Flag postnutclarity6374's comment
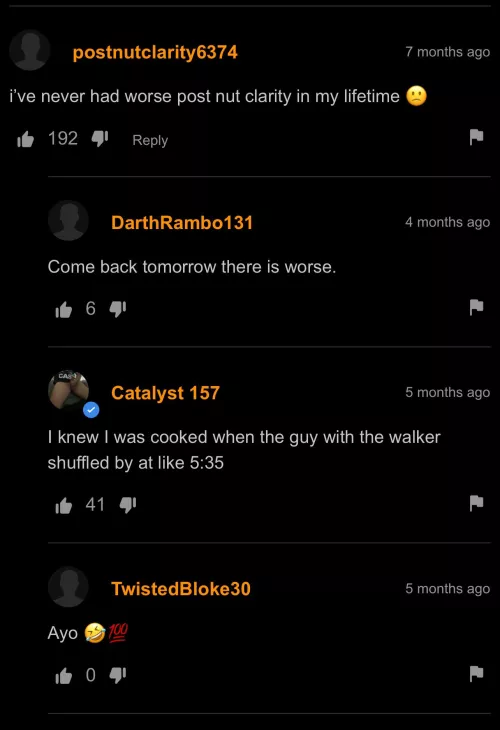Image resolution: width=500 pixels, height=730 pixels. click(476, 137)
